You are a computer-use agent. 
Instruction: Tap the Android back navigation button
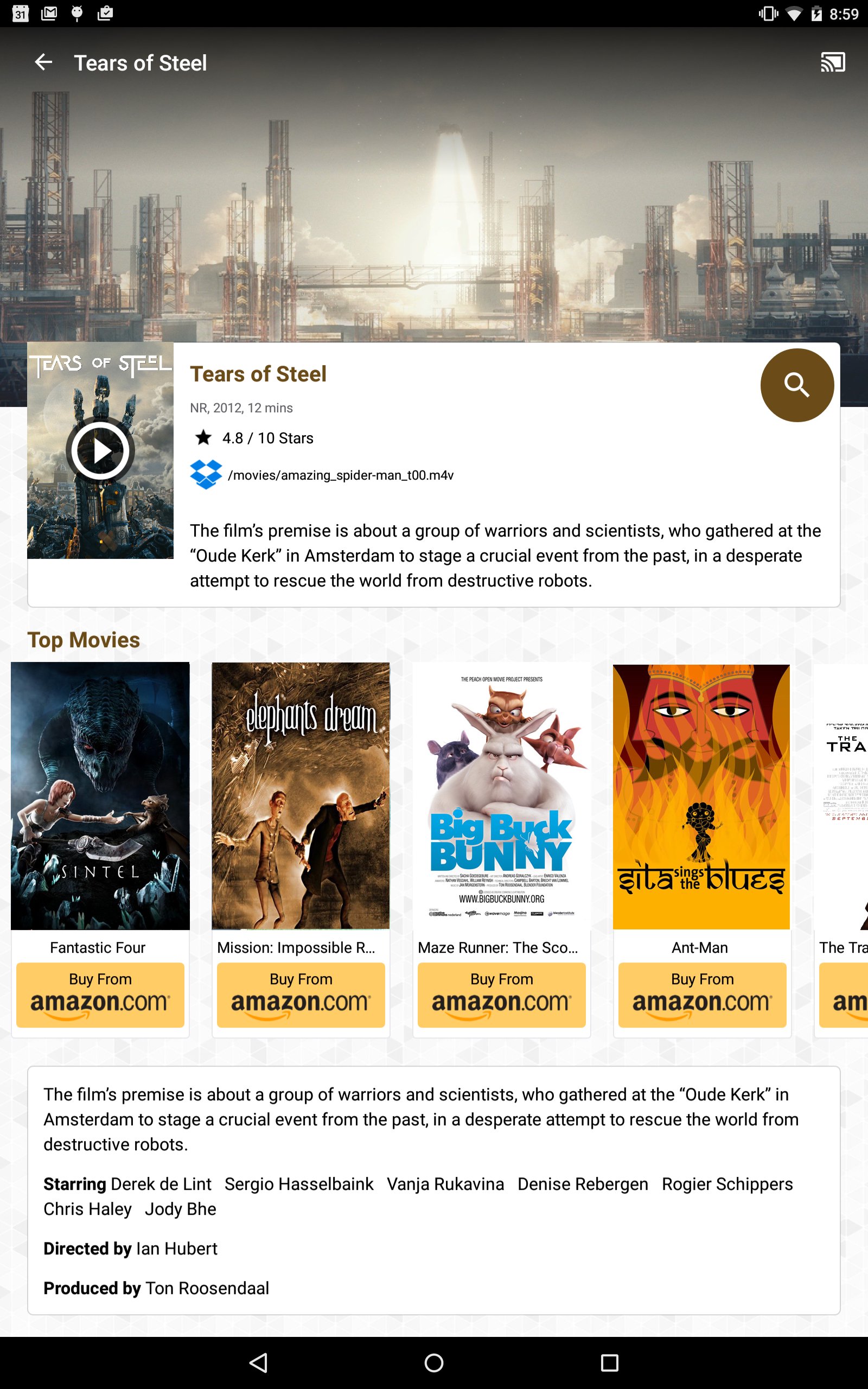click(259, 1362)
